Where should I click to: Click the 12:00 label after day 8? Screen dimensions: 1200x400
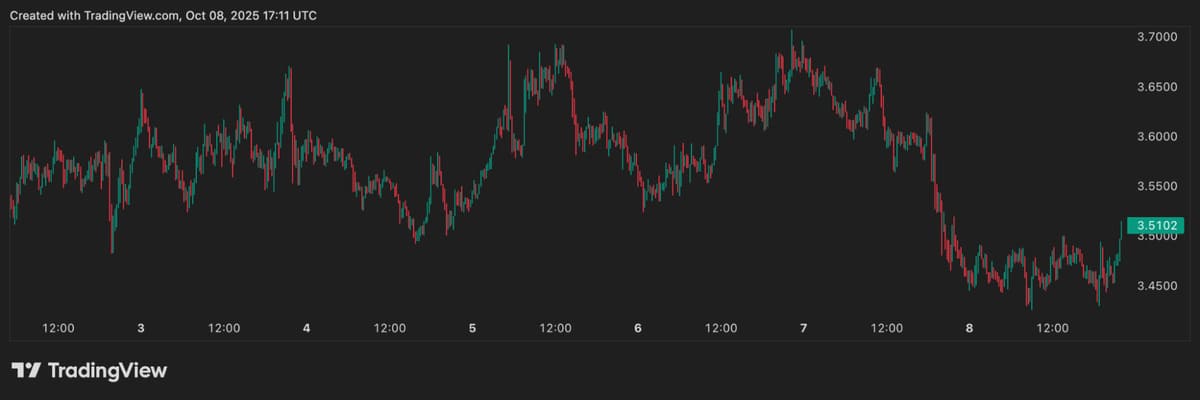(1052, 328)
